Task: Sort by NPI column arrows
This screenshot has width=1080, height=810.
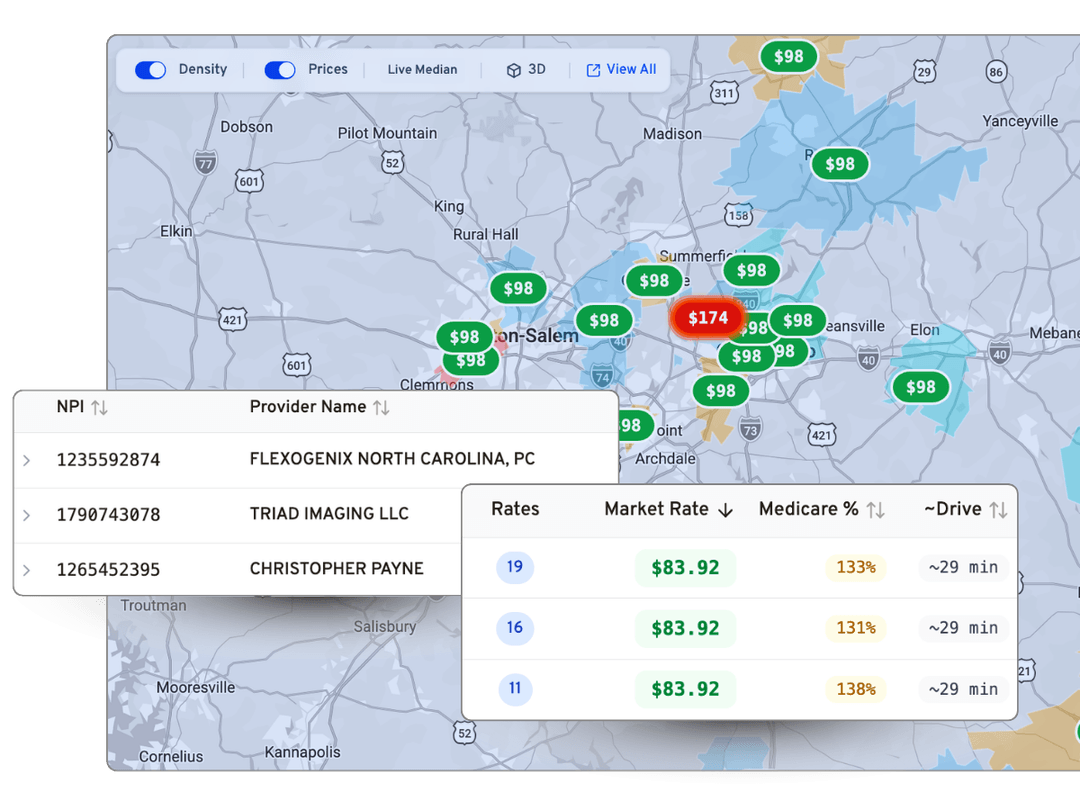Action: coord(99,408)
